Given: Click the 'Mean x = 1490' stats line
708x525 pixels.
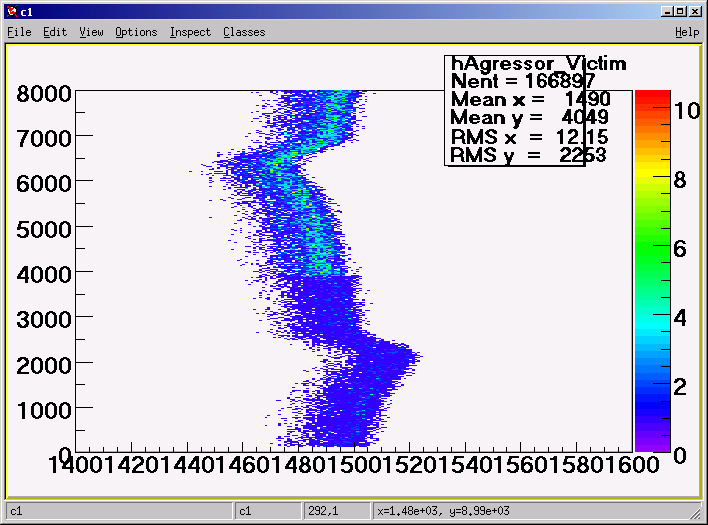Looking at the screenshot, I should [531, 99].
